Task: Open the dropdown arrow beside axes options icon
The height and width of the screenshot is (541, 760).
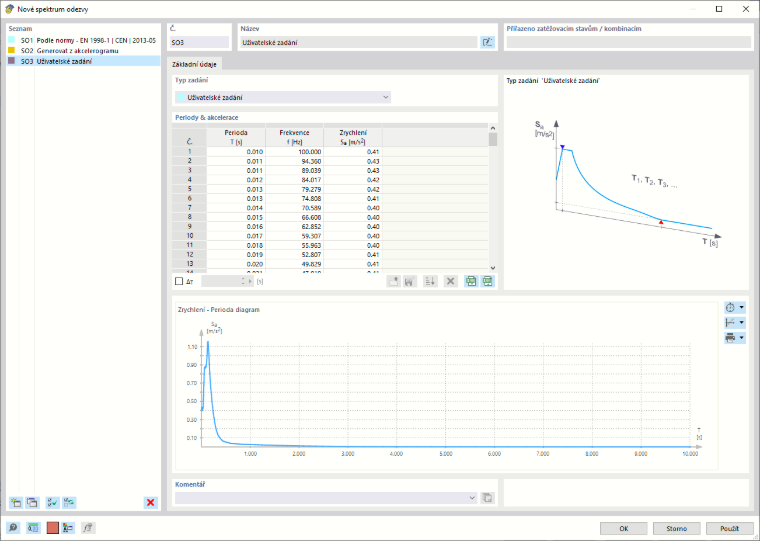Action: tap(742, 322)
